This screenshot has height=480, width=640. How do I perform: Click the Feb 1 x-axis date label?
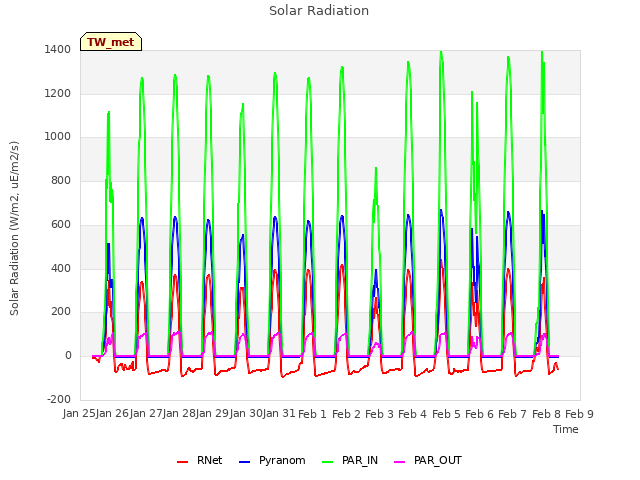click(x=312, y=414)
